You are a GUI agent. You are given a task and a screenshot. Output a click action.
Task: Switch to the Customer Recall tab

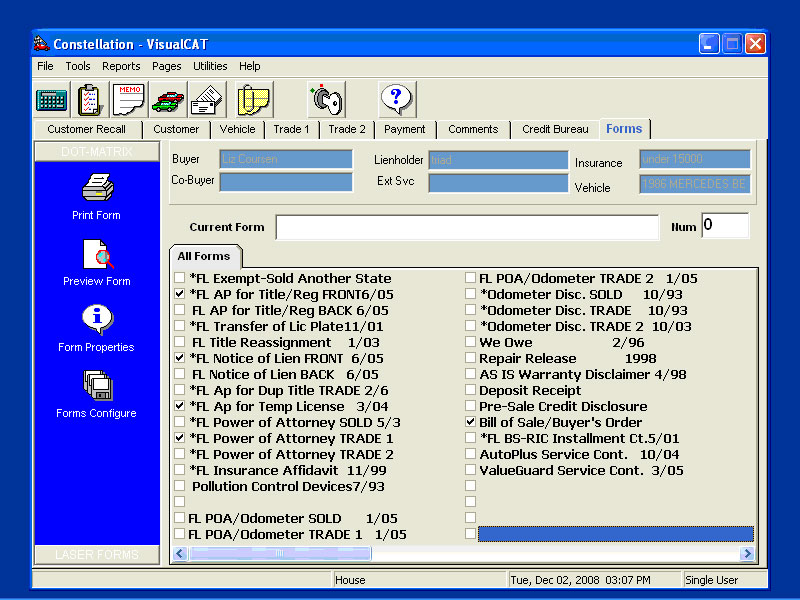[x=87, y=130]
